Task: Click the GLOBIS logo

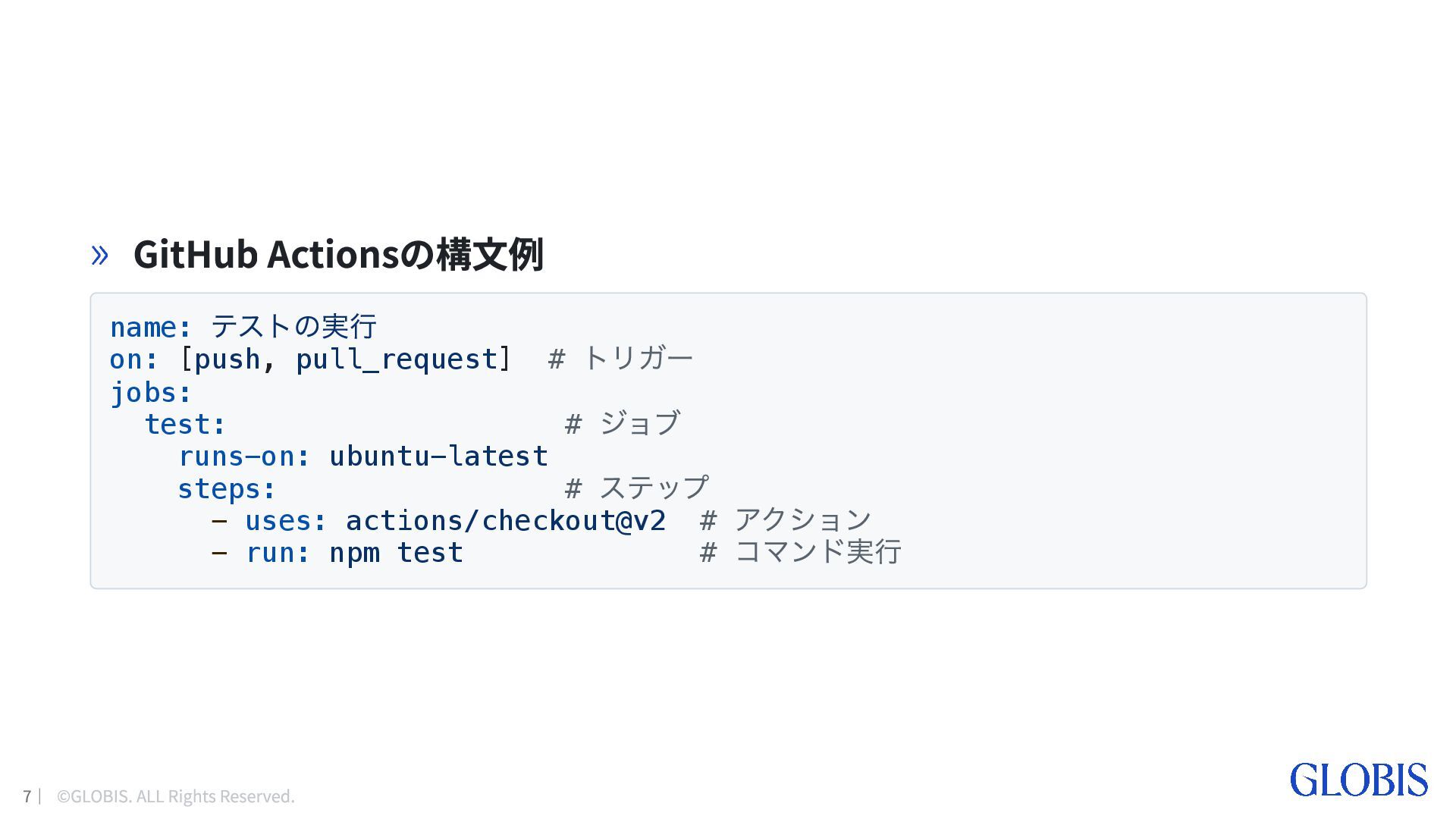Action: coord(1358,780)
